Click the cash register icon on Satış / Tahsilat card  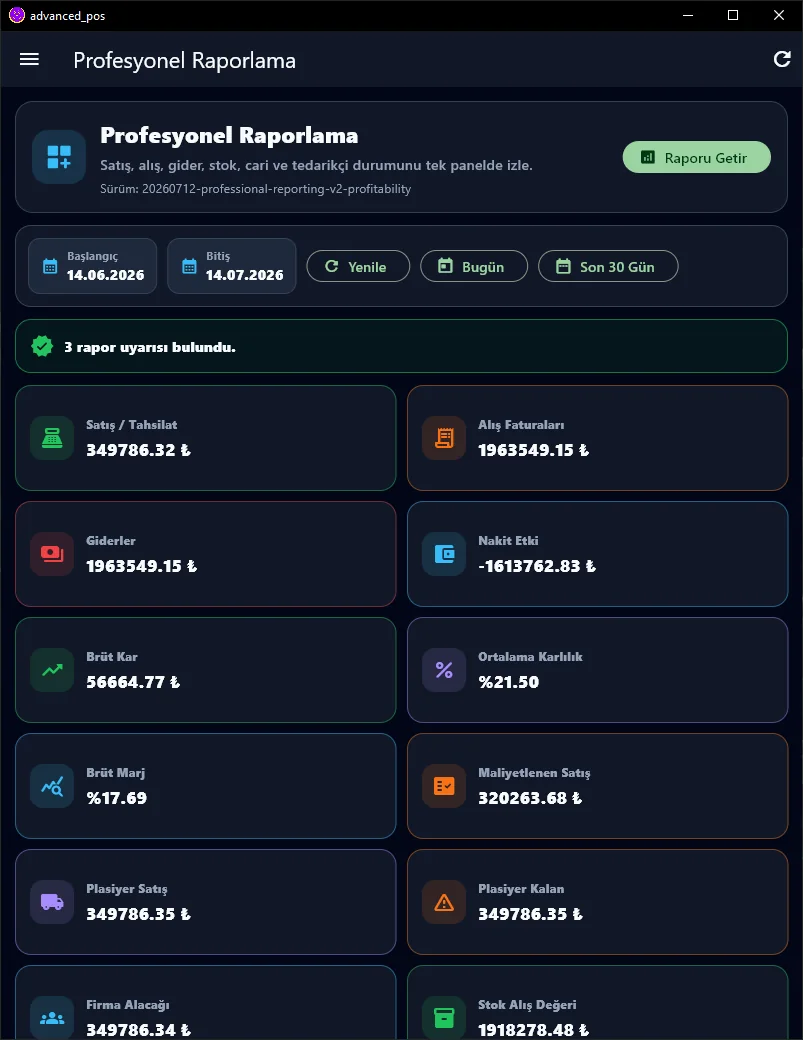[x=52, y=438]
